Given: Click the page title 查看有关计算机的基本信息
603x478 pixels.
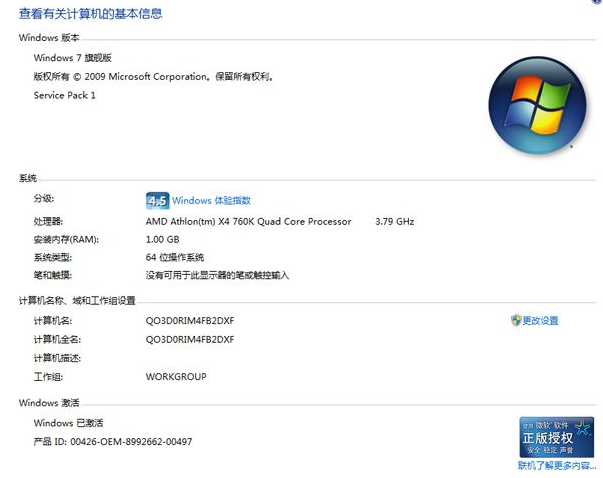Looking at the screenshot, I should 90,14.
